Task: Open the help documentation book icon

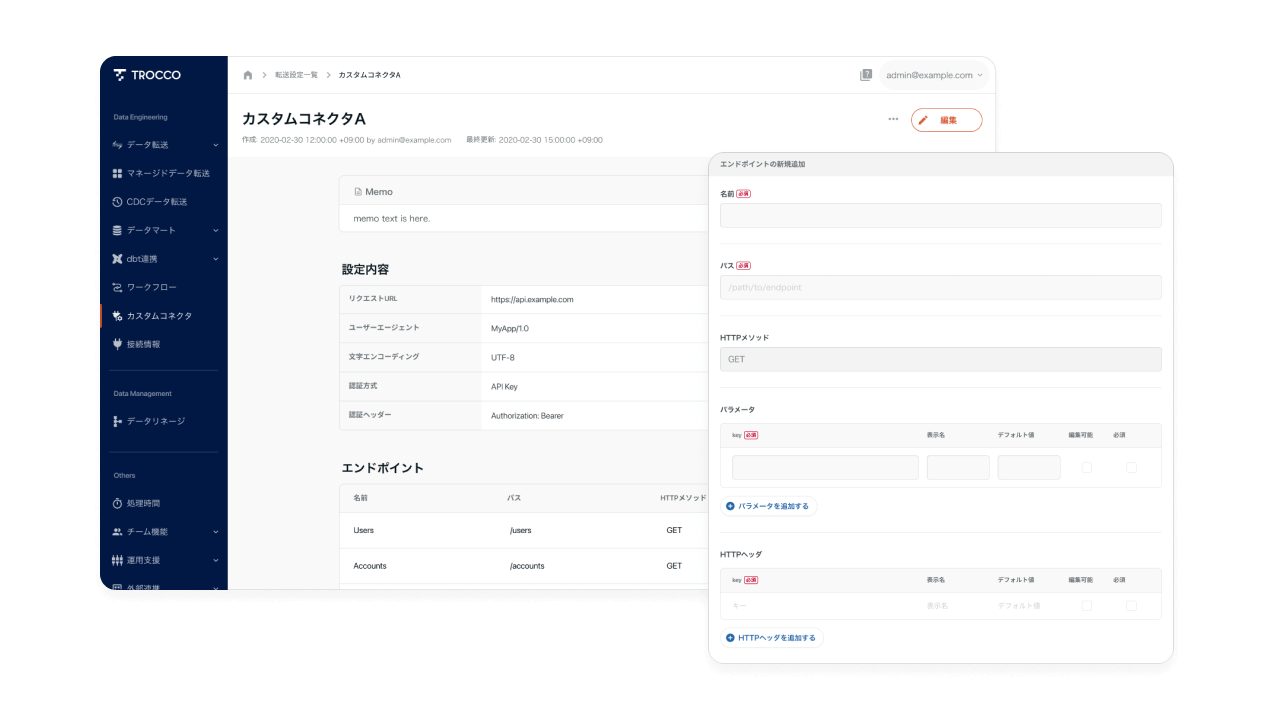Action: 866,75
